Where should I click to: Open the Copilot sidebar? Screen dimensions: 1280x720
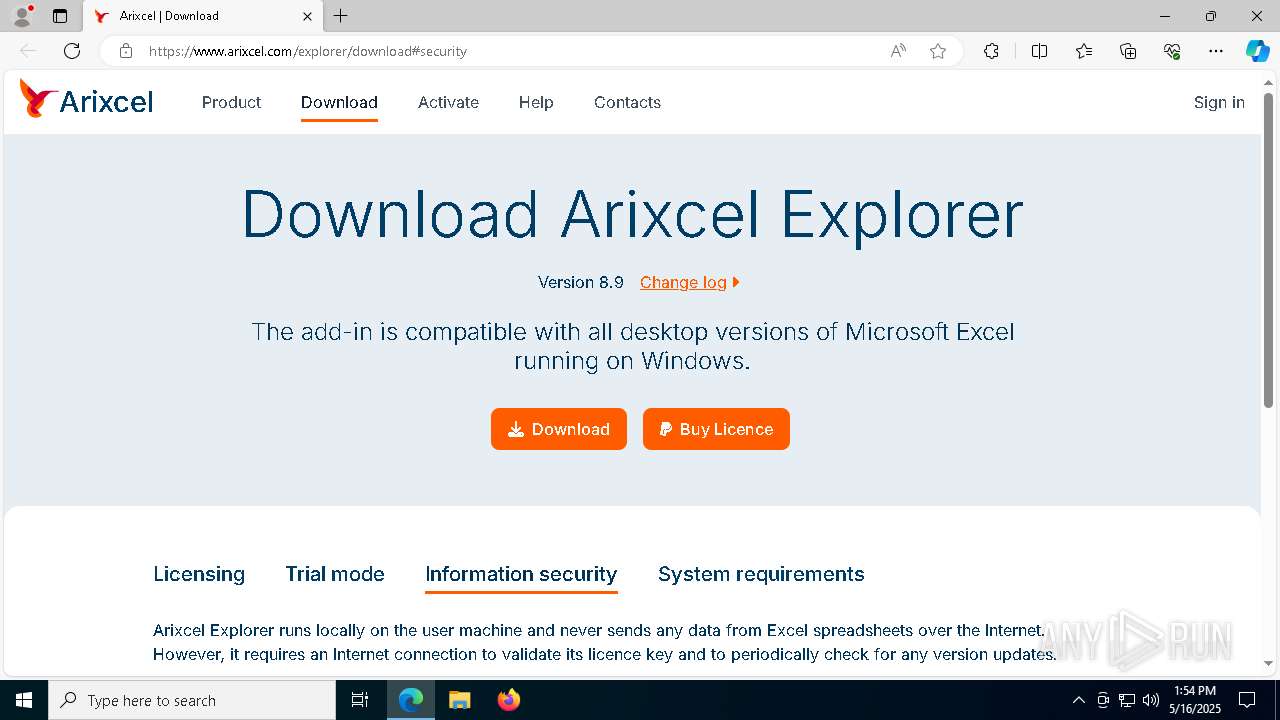1257,51
